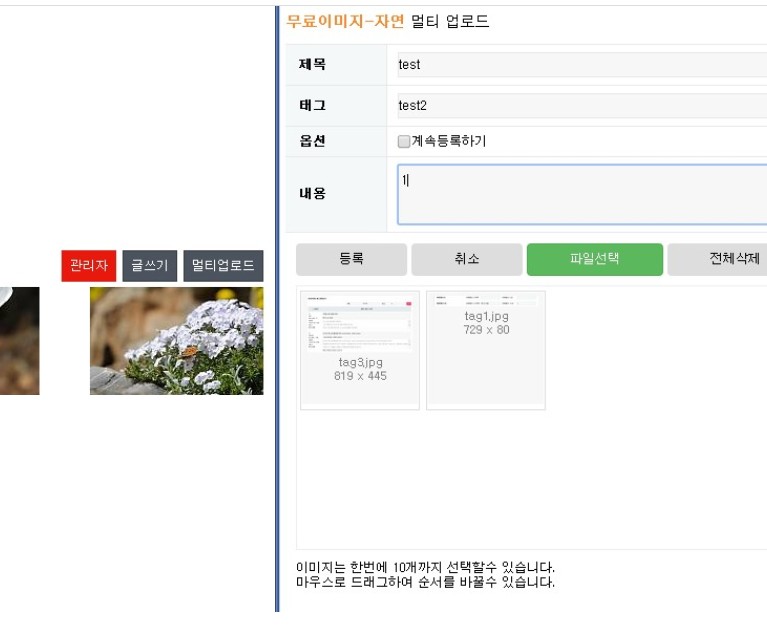Click inside the 내용 text area

click(580, 195)
